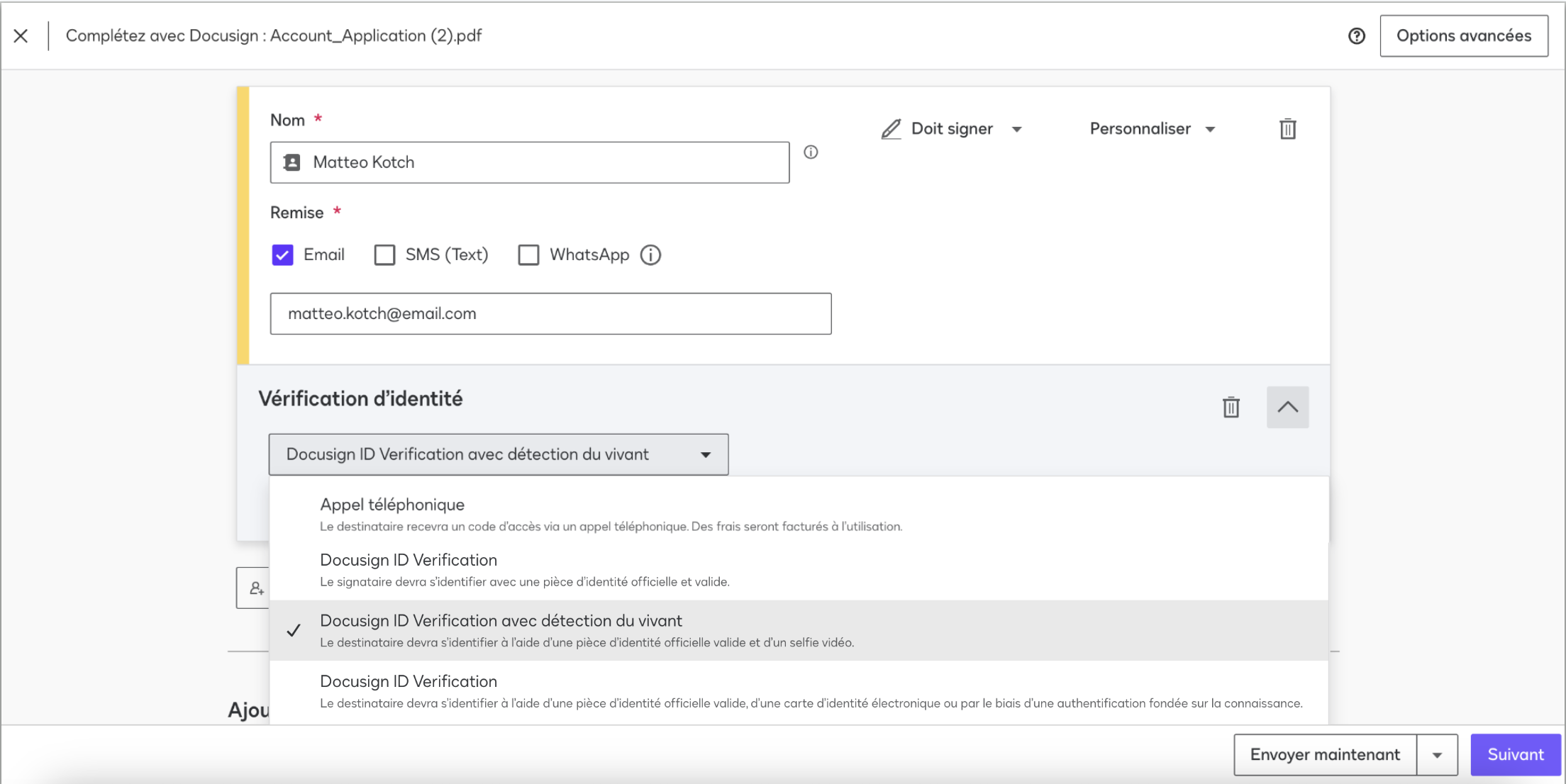This screenshot has width=1566, height=784.
Task: Open Options avancées
Action: (x=1463, y=35)
